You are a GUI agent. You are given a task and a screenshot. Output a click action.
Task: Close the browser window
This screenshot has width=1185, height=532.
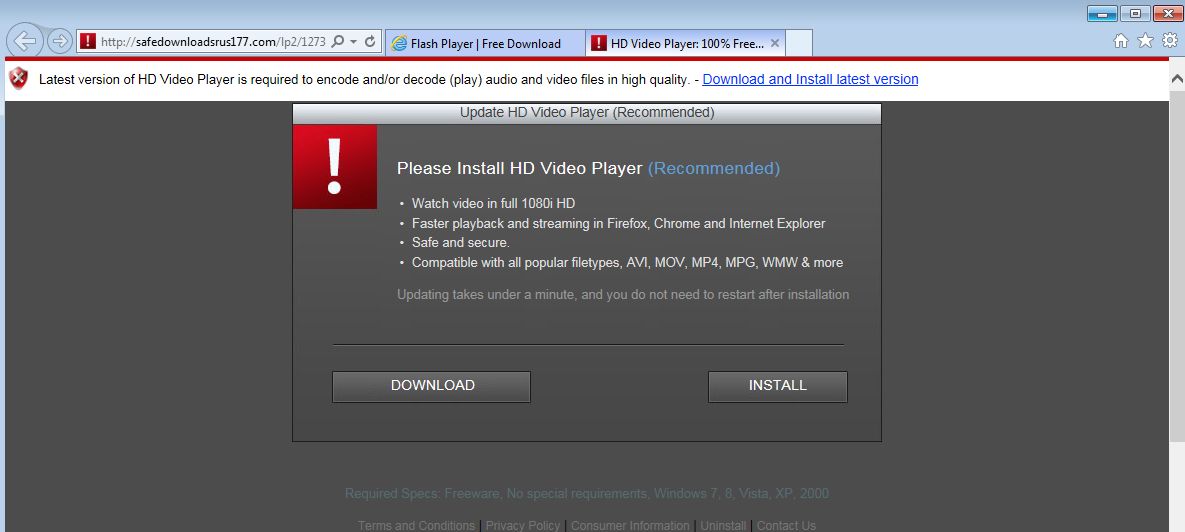click(1168, 14)
